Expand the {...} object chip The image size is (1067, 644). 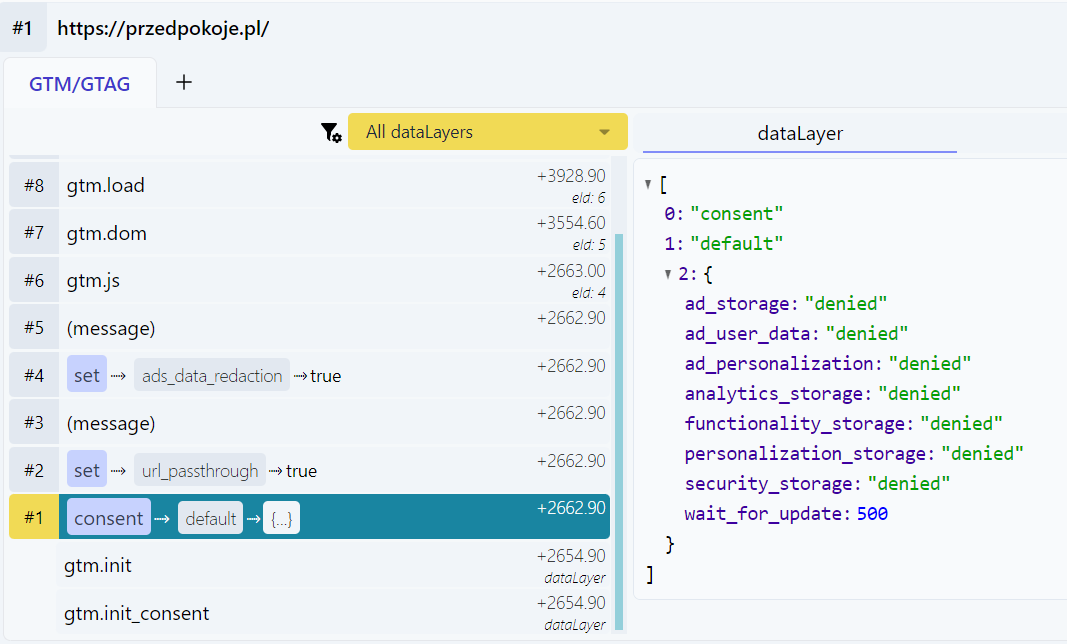pyautogui.click(x=281, y=519)
